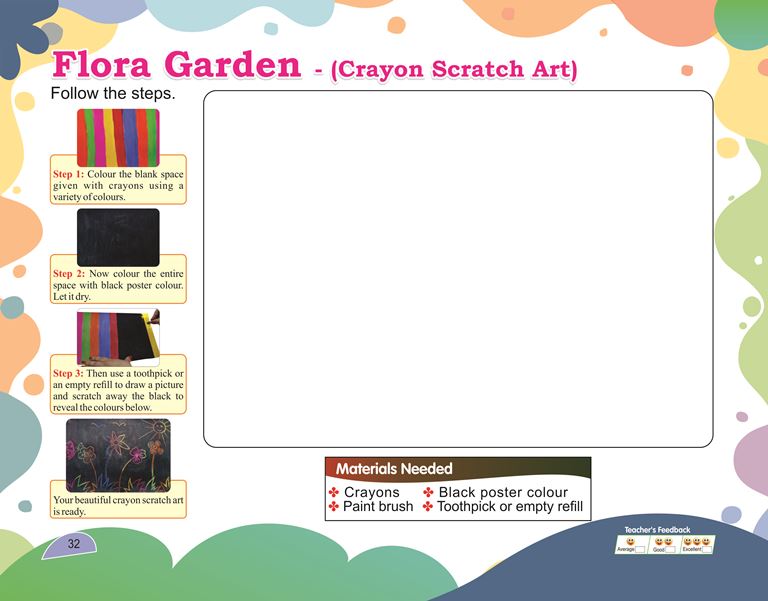
Task: Click the bullet beside Toothpick or empty refill
Action: click(428, 506)
